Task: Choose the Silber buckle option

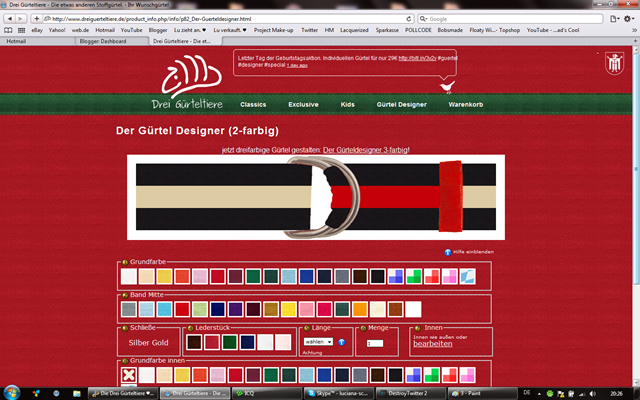Action: point(138,343)
